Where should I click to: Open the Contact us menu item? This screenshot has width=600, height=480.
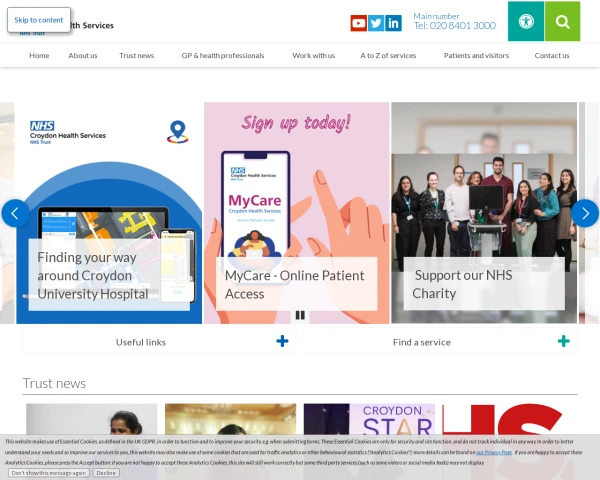pyautogui.click(x=552, y=56)
